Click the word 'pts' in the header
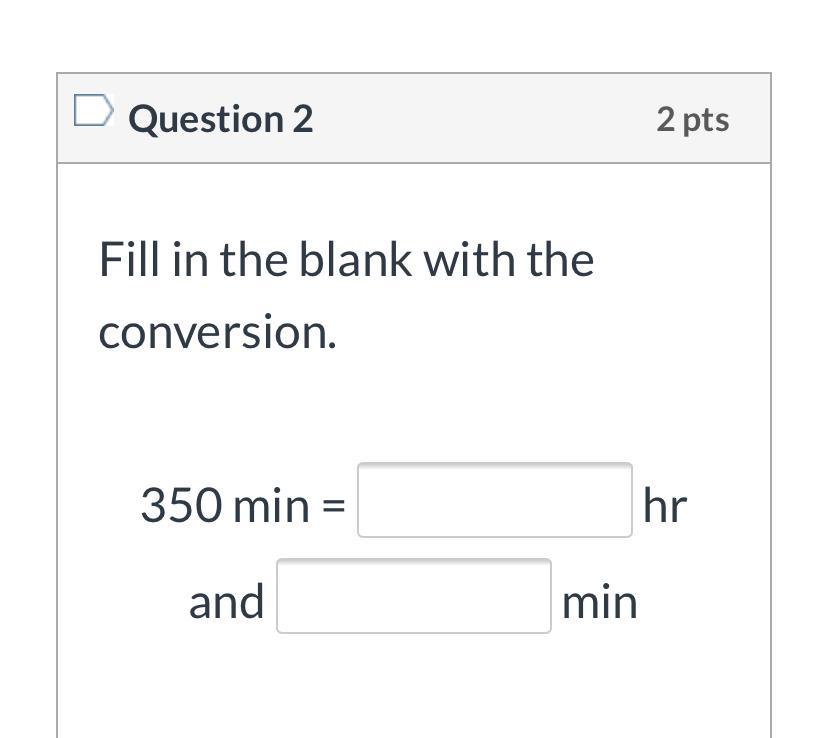The height and width of the screenshot is (738, 828). tap(706, 120)
